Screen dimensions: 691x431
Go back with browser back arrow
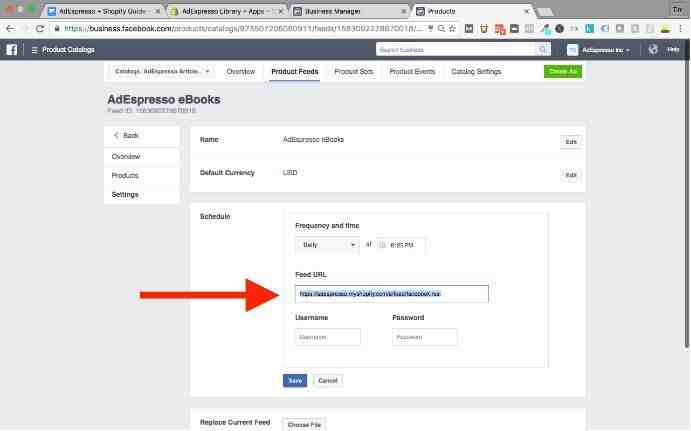10,29
